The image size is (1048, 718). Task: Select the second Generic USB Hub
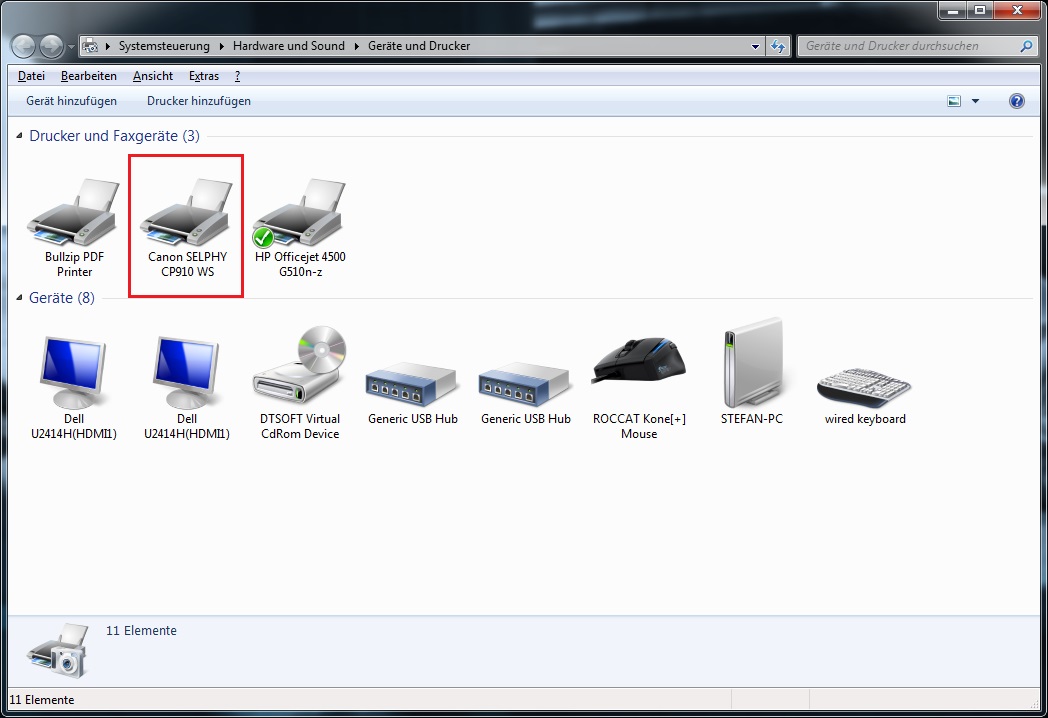click(x=525, y=394)
